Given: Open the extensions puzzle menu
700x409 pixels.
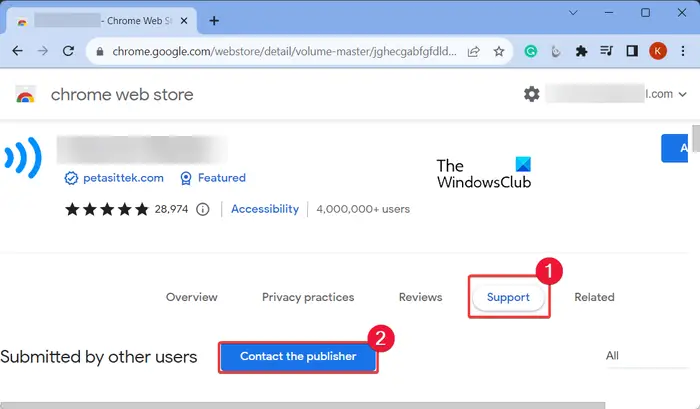Looking at the screenshot, I should (581, 51).
